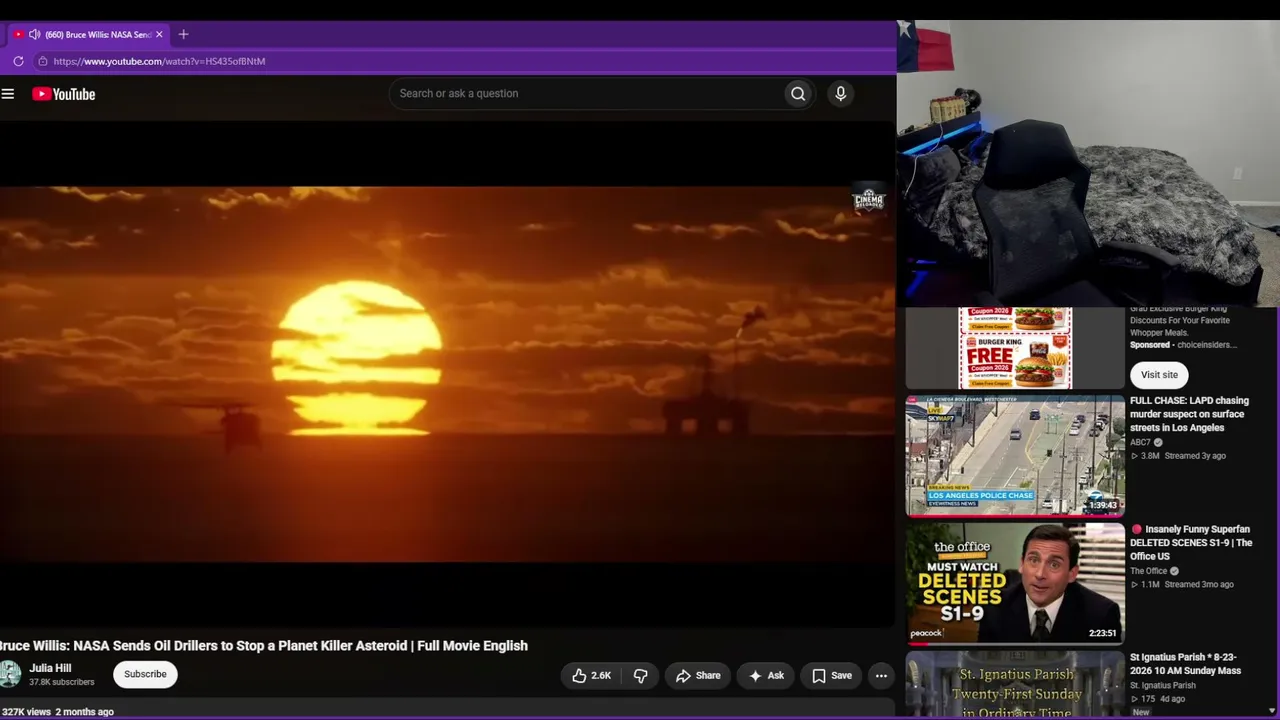Pause the video by clicking the player
The image size is (1280, 720).
tap(448, 374)
